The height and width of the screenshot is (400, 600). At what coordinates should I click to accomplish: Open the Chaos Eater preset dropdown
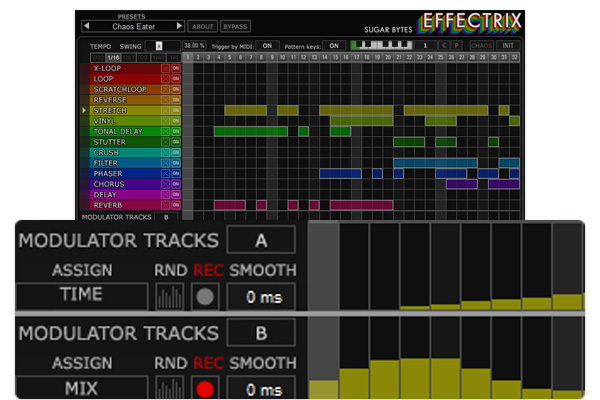131,26
